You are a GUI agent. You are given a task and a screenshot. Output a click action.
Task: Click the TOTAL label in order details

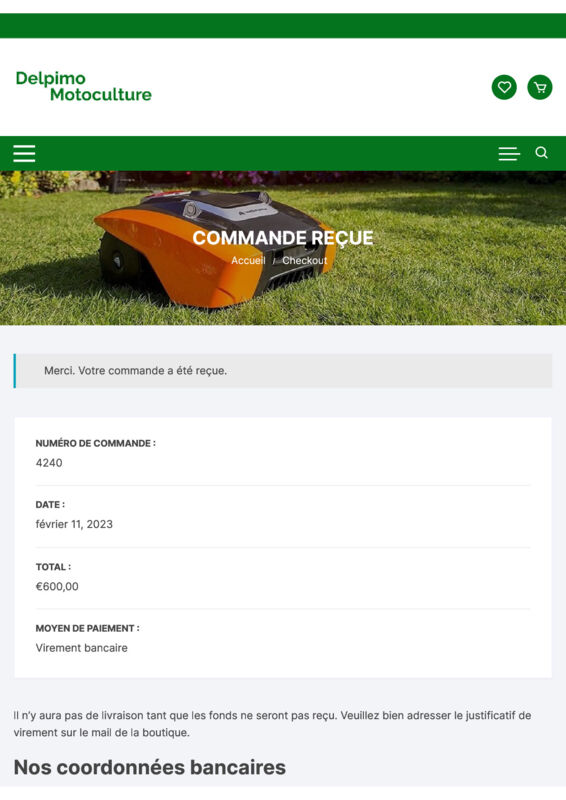click(x=53, y=567)
